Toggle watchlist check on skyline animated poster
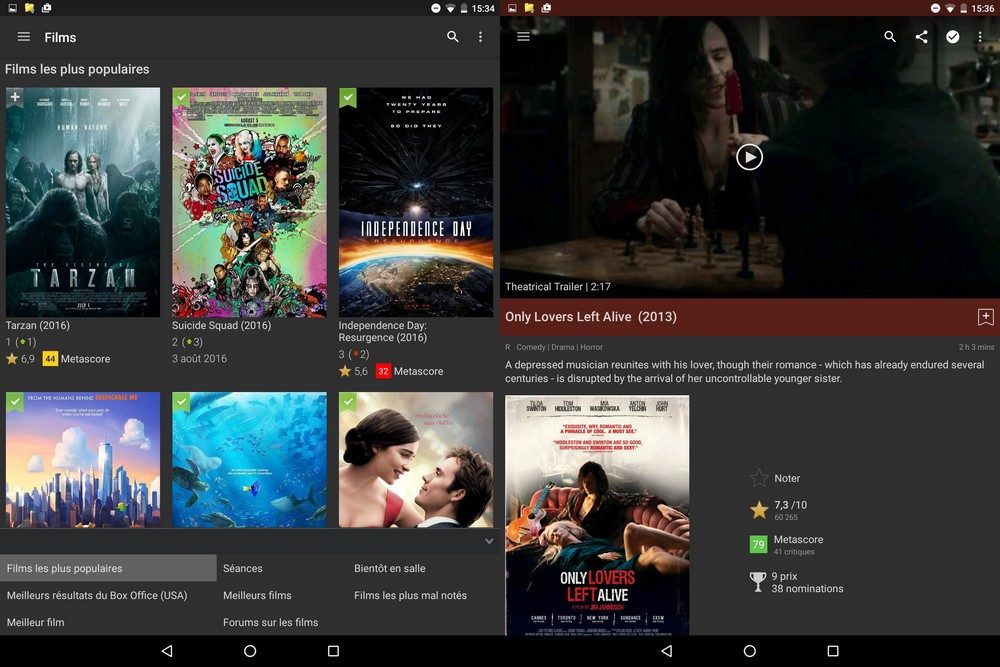1000x667 pixels. click(x=15, y=402)
